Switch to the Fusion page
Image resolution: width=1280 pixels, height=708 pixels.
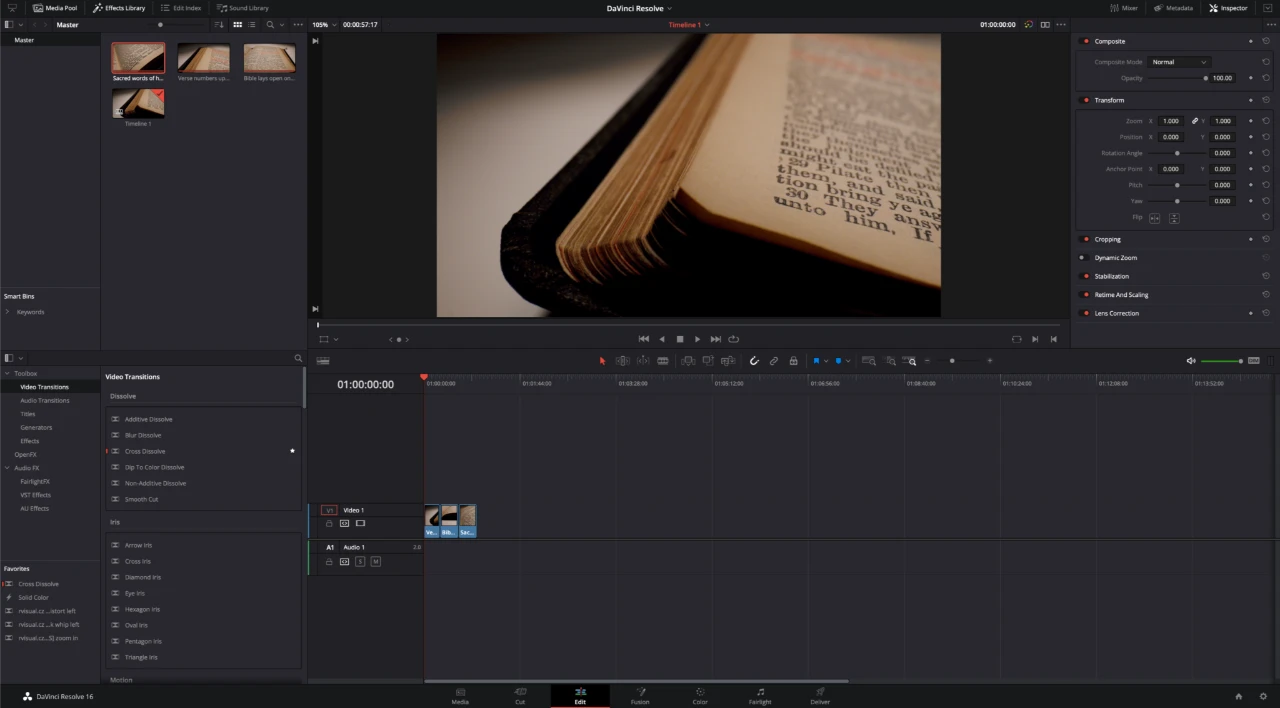click(640, 696)
